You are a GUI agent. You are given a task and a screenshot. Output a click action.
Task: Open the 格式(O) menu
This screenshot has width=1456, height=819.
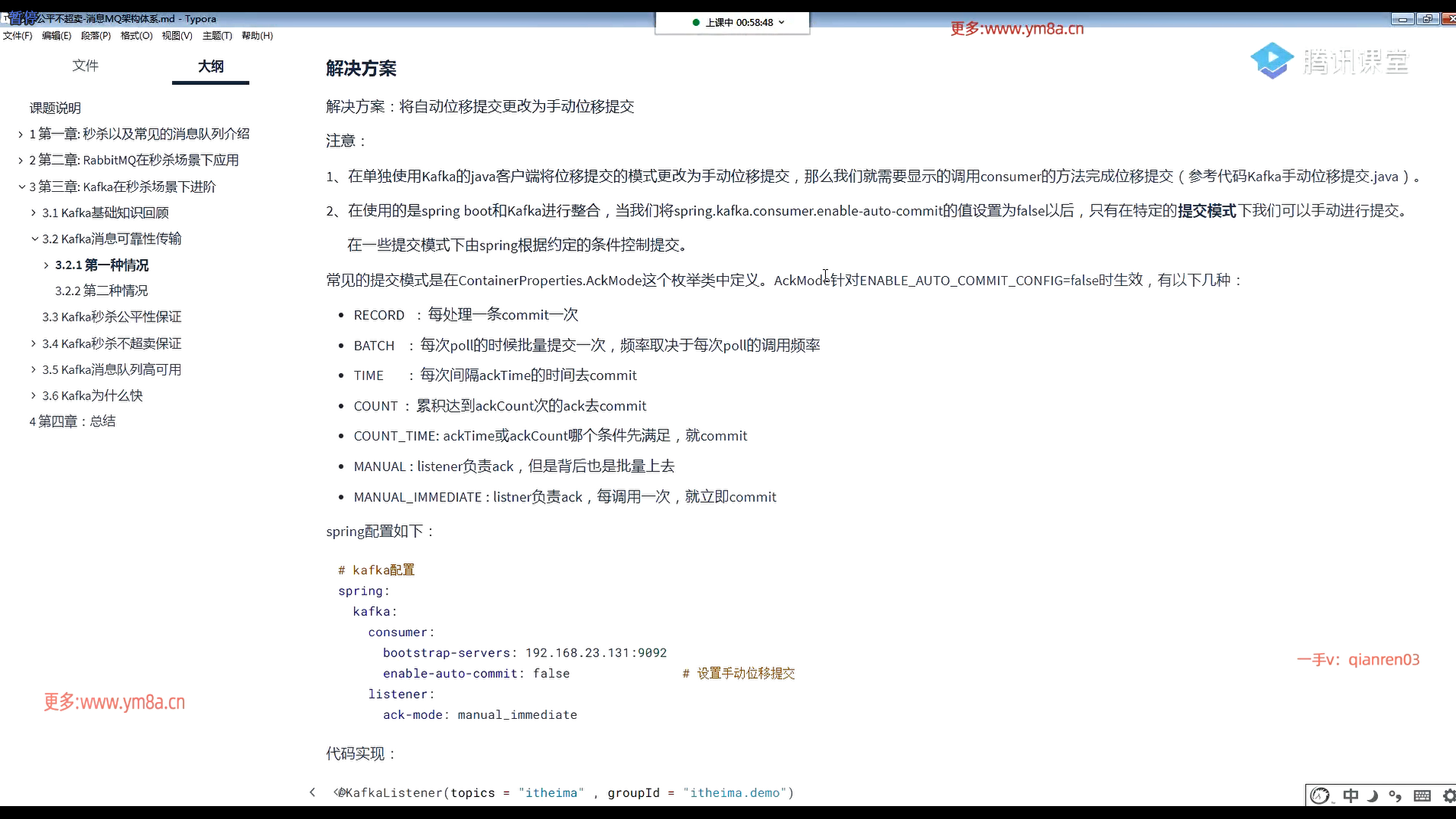(x=136, y=36)
